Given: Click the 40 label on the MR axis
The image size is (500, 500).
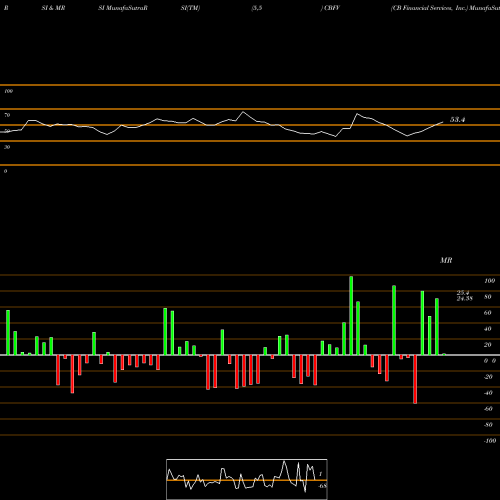Looking at the screenshot, I should point(488,329).
